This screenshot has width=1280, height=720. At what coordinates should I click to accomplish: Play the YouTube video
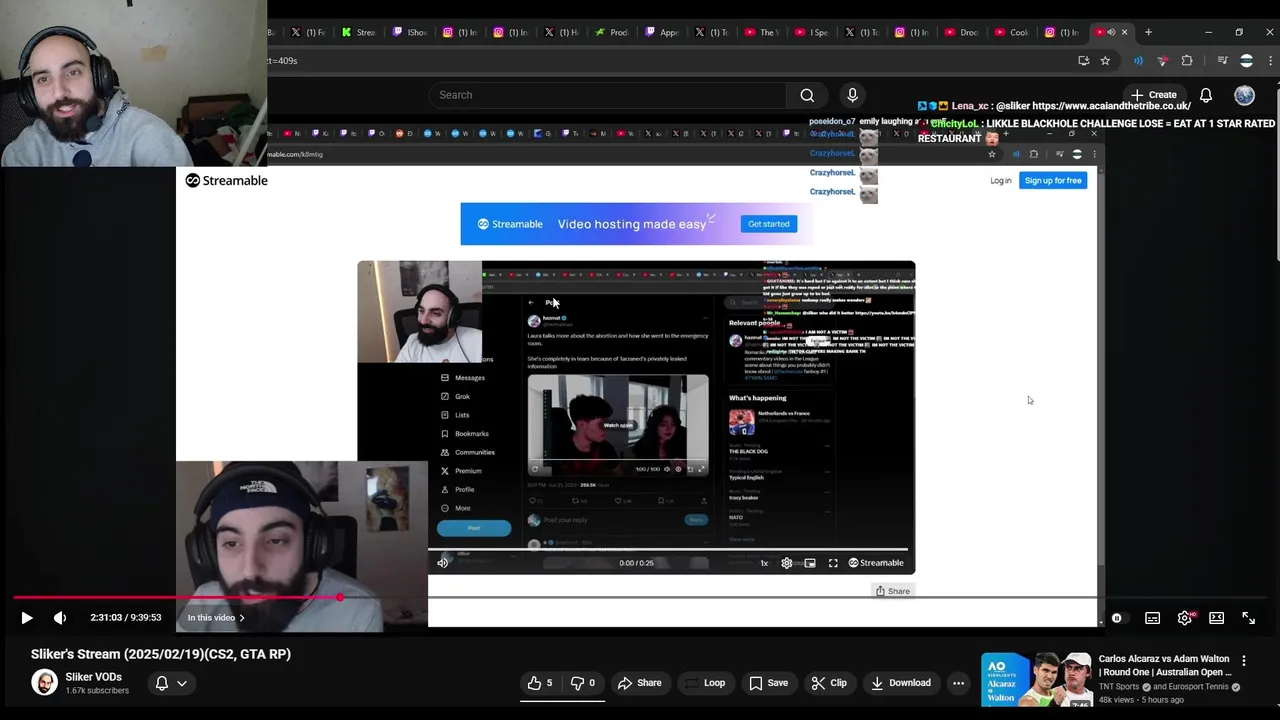click(27, 618)
